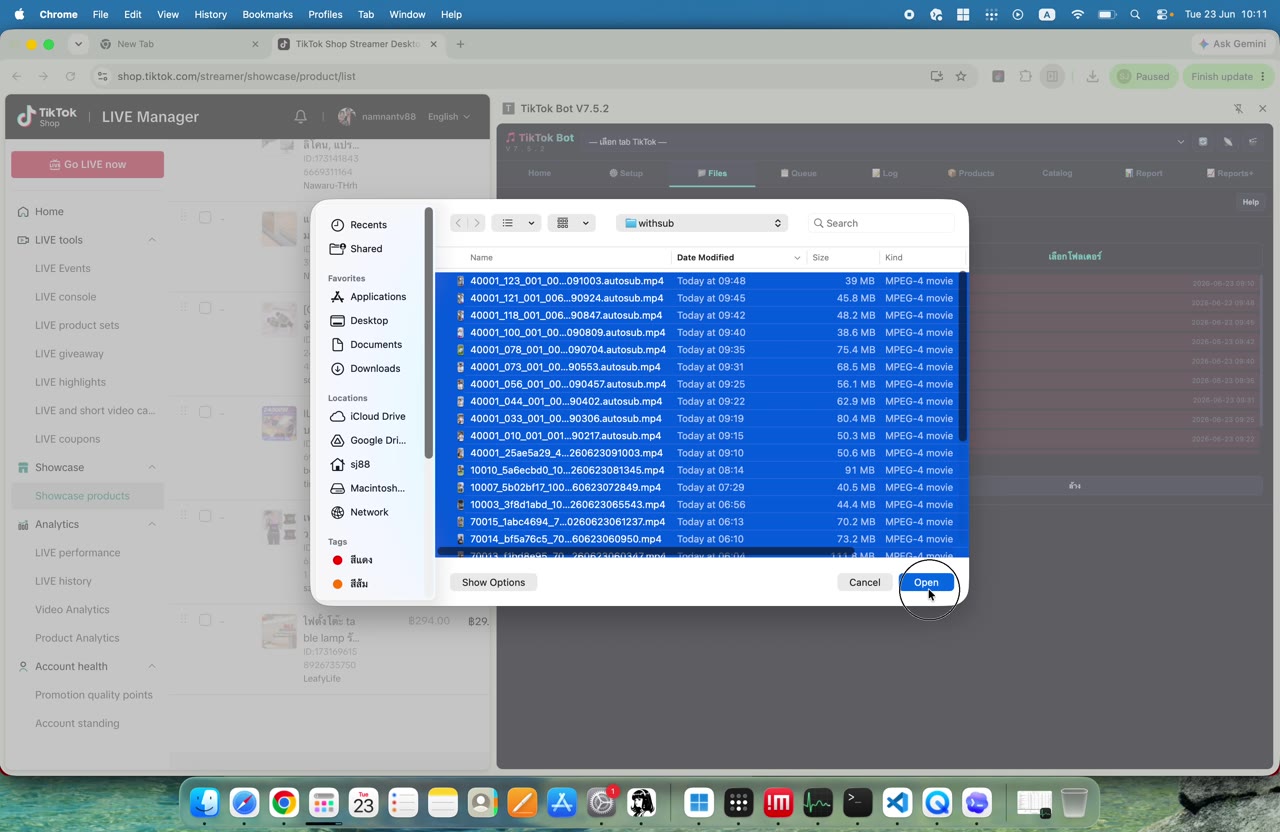Open LIVE console link

click(x=65, y=297)
